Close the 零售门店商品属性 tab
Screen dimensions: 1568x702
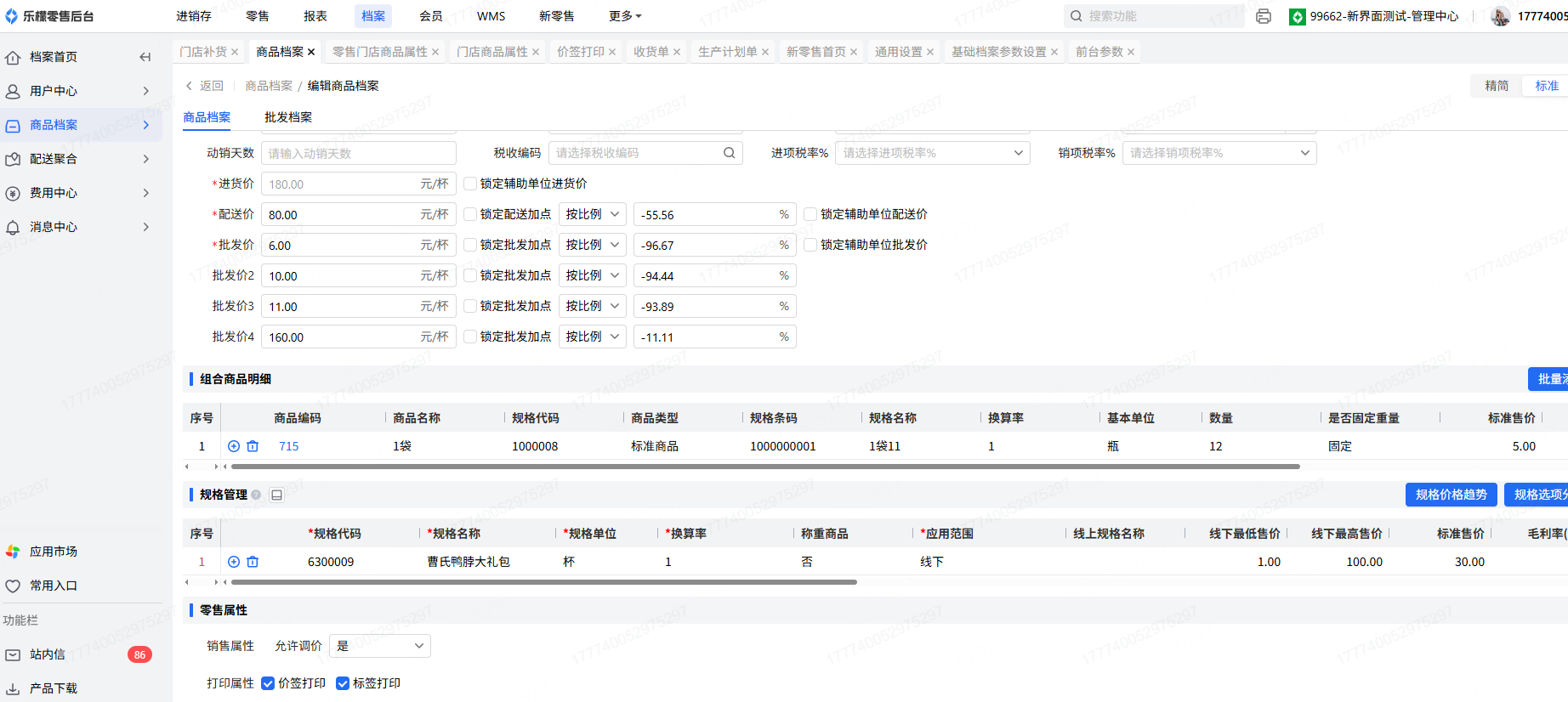(x=435, y=52)
